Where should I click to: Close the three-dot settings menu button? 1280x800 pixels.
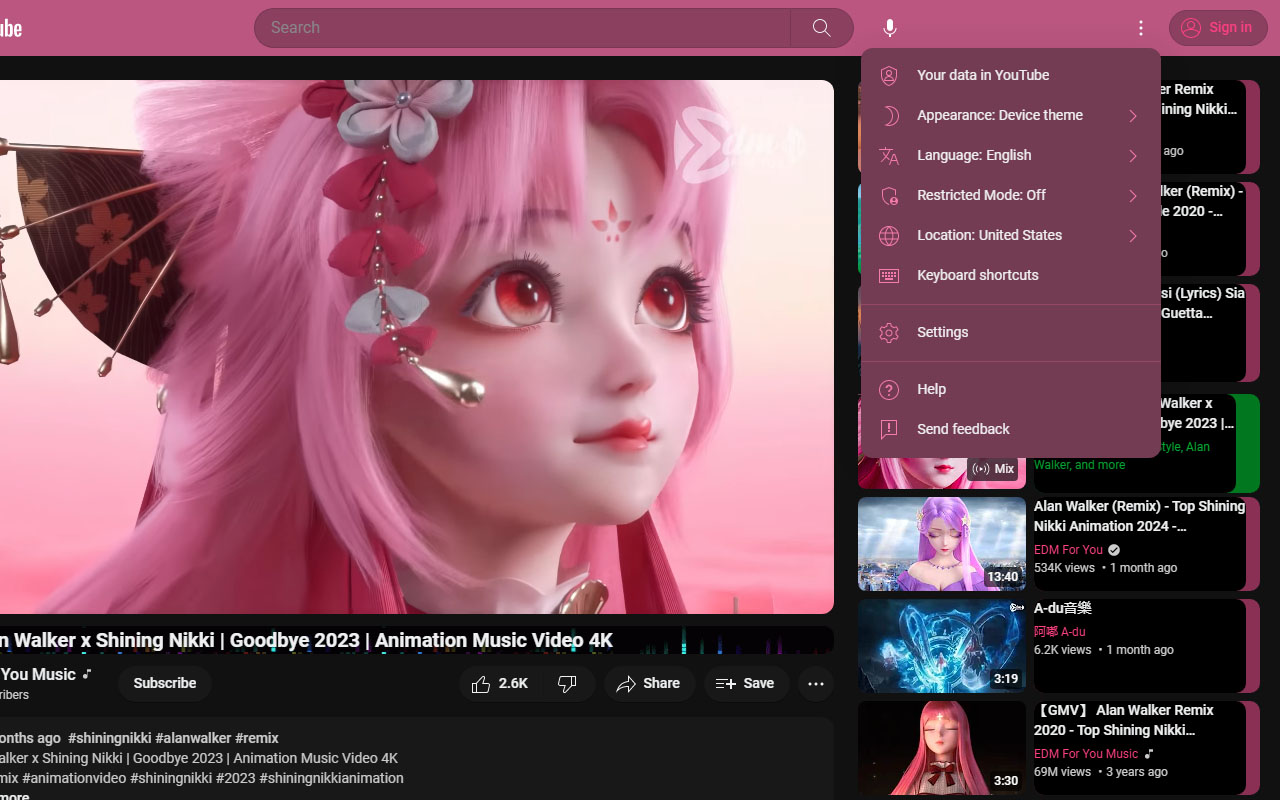click(x=1141, y=28)
